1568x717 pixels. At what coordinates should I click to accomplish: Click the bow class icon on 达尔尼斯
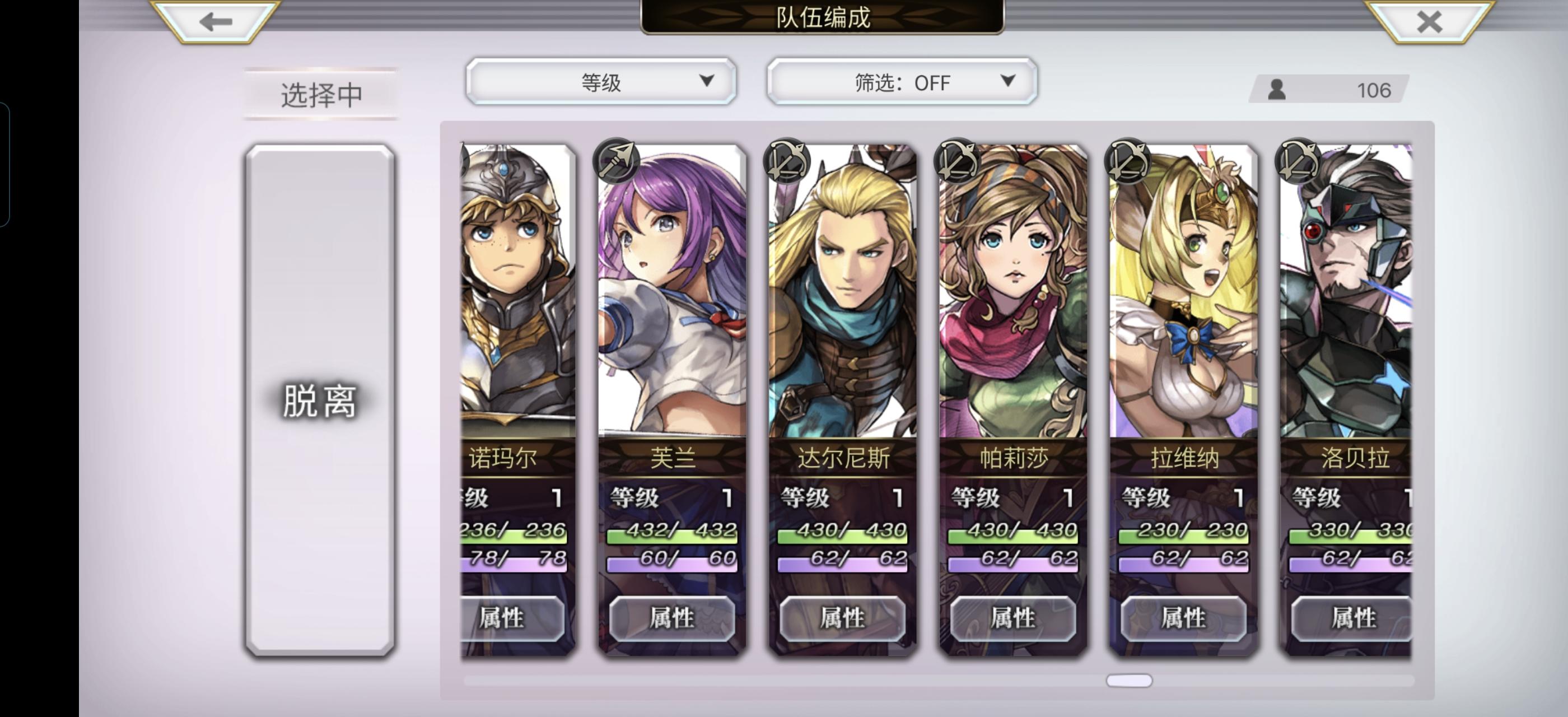[787, 161]
